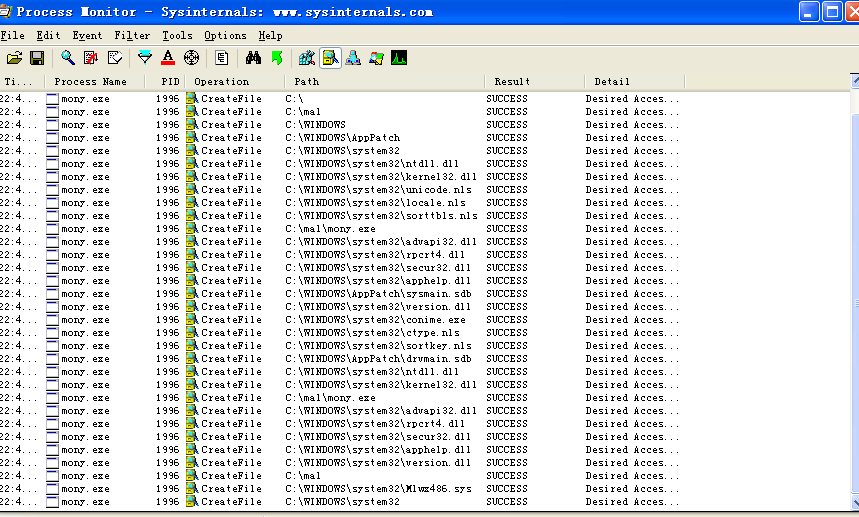Maximize the Process Monitor window

click(x=832, y=12)
